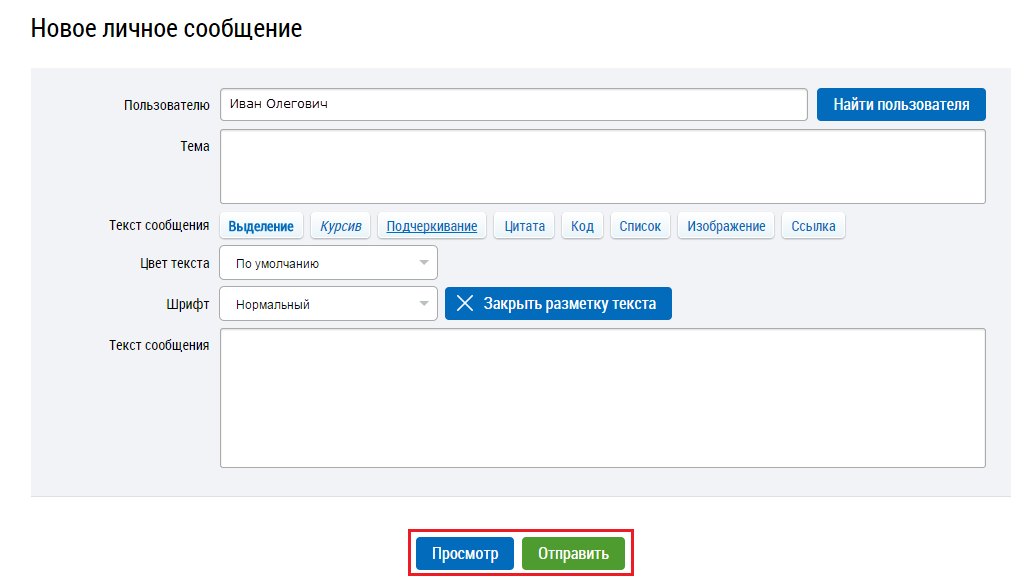Apply underline with Подчеркивание button
The image size is (1032, 588).
pyautogui.click(x=432, y=226)
